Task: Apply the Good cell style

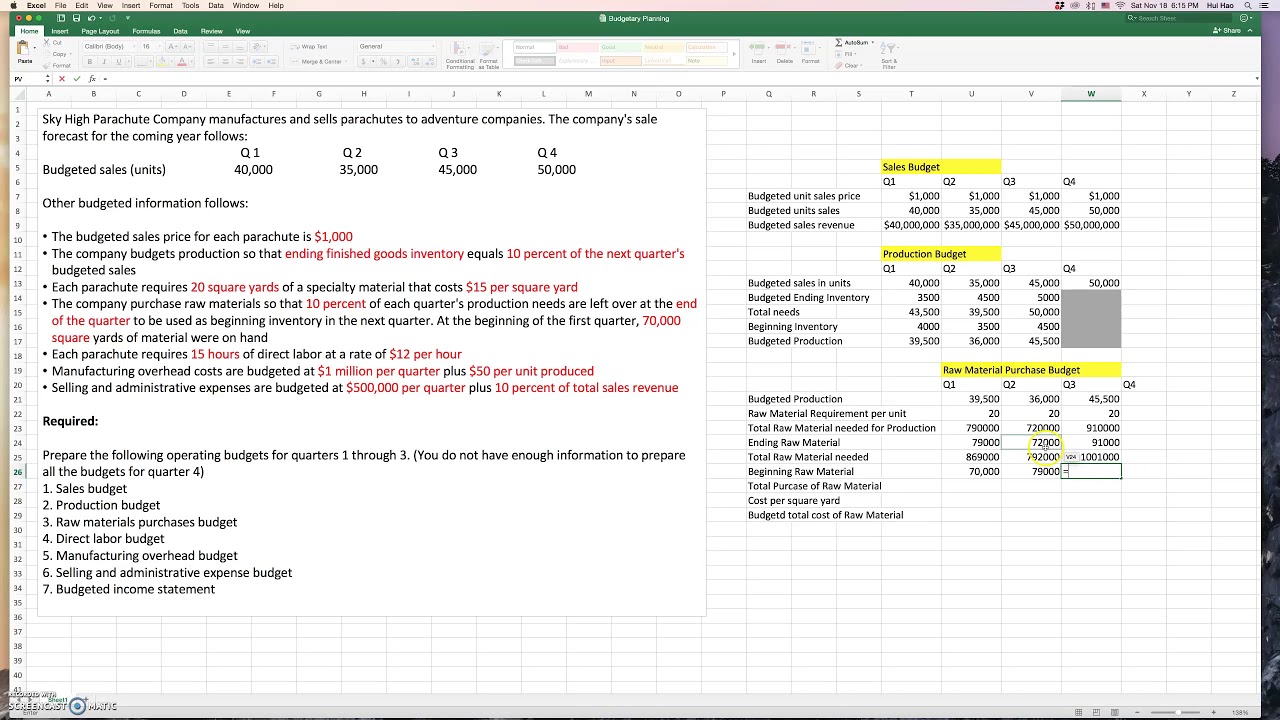Action: click(x=619, y=47)
